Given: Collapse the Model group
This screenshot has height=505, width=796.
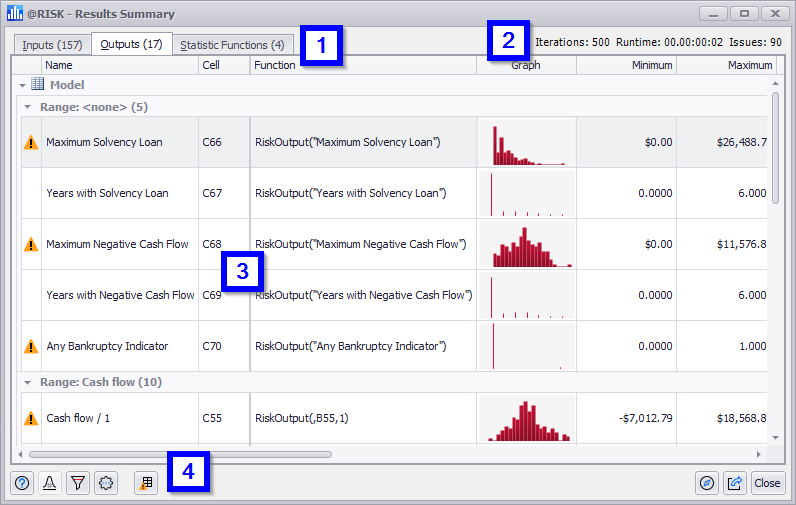Looking at the screenshot, I should click(x=23, y=86).
